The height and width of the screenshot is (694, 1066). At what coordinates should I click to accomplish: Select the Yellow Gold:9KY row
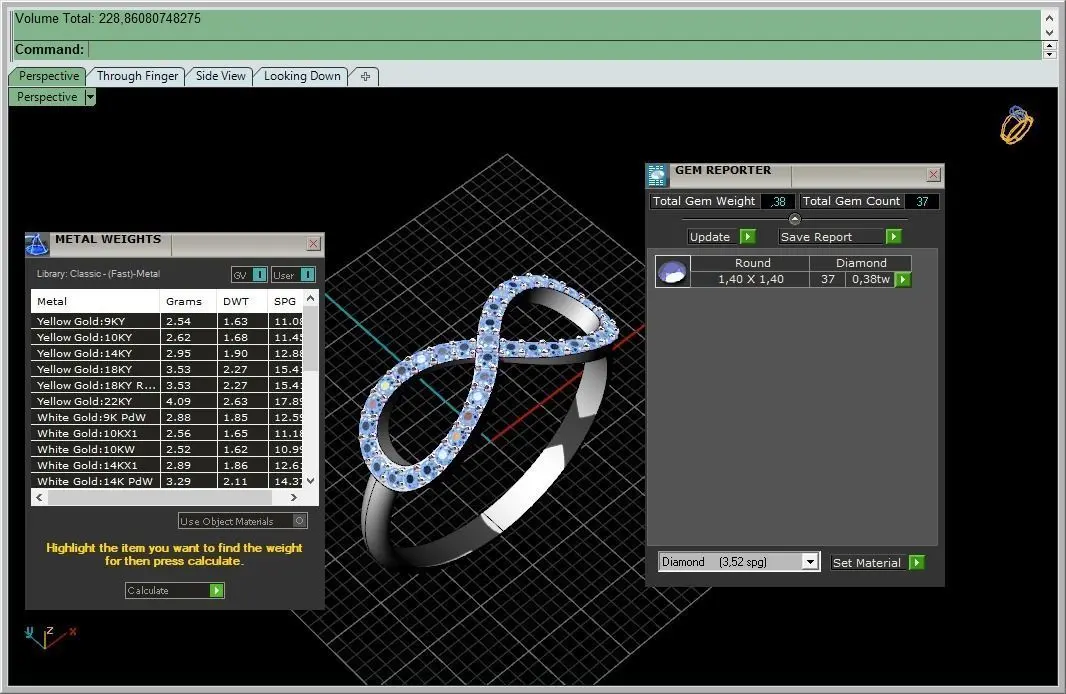pyautogui.click(x=167, y=321)
